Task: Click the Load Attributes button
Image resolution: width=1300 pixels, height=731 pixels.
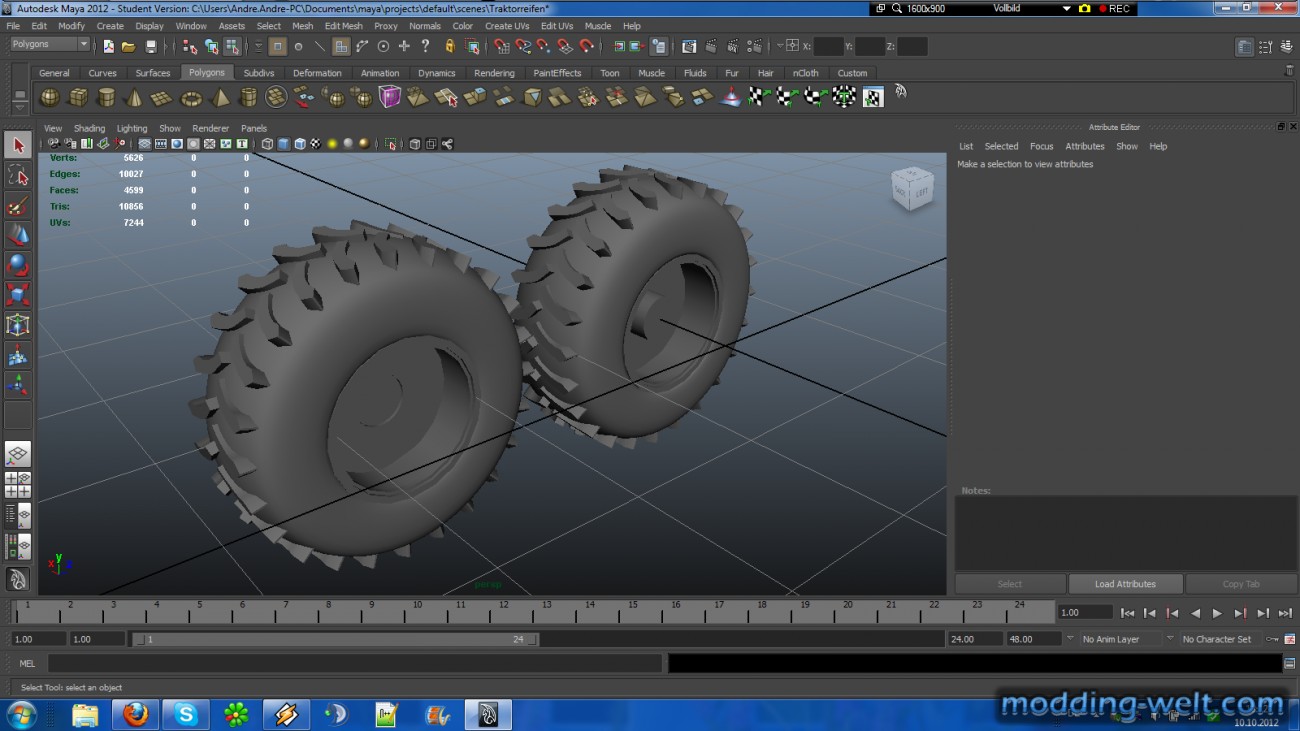Action: click(x=1125, y=584)
